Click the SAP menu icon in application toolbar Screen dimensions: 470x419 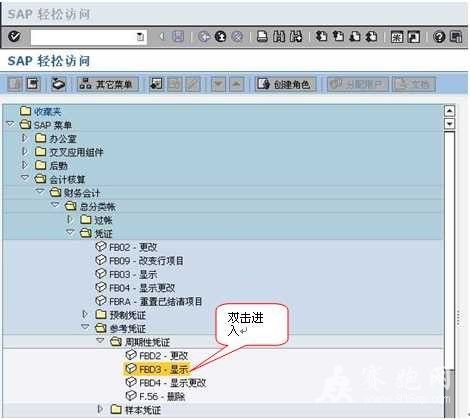(x=33, y=84)
